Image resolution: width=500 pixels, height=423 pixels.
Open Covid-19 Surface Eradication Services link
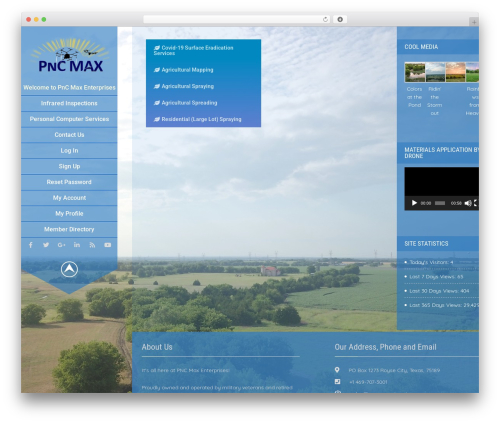point(193,50)
